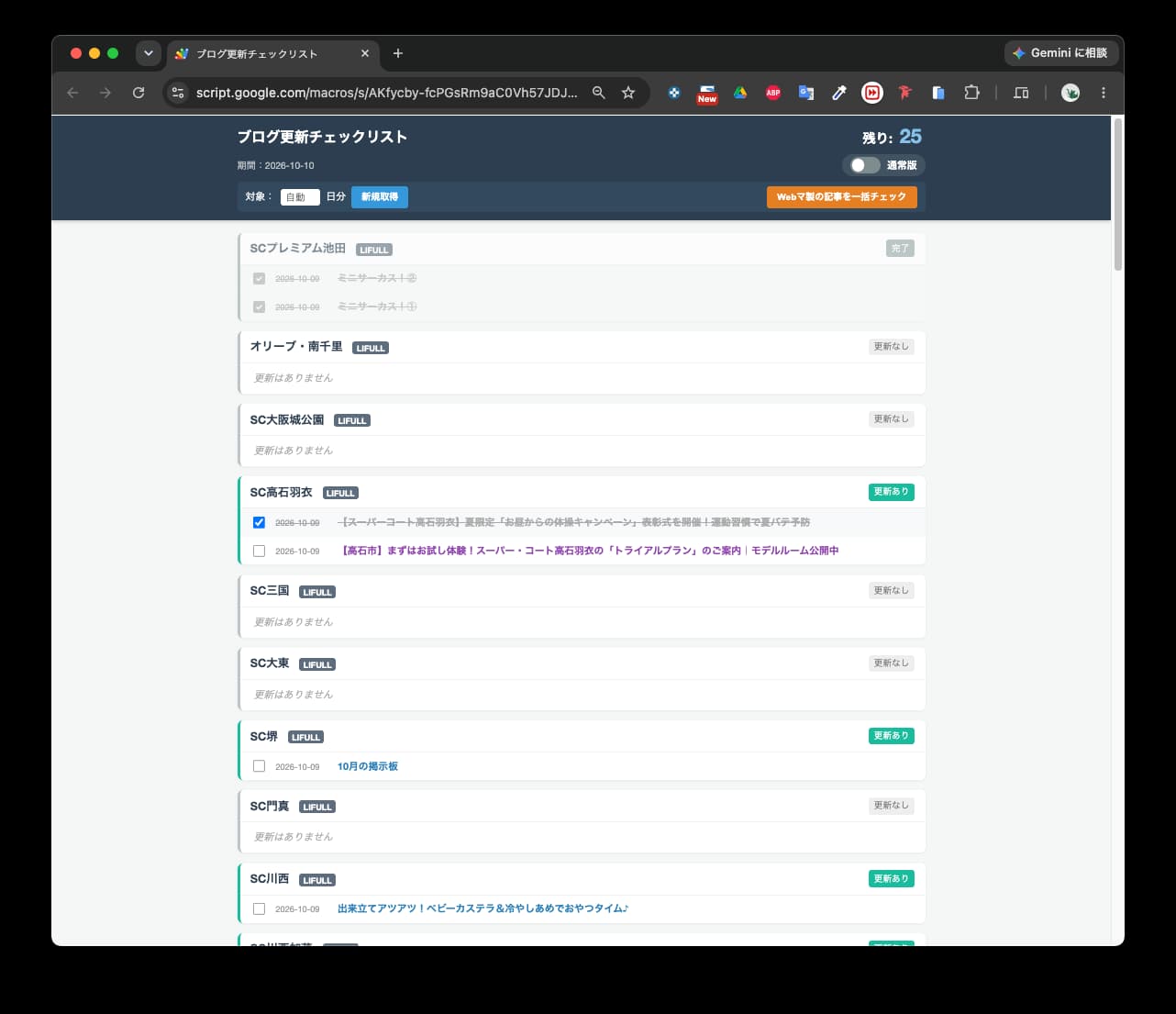Viewport: 1176px width, 1014px height.
Task: Open the media devices toolbar icon
Action: tap(1021, 93)
